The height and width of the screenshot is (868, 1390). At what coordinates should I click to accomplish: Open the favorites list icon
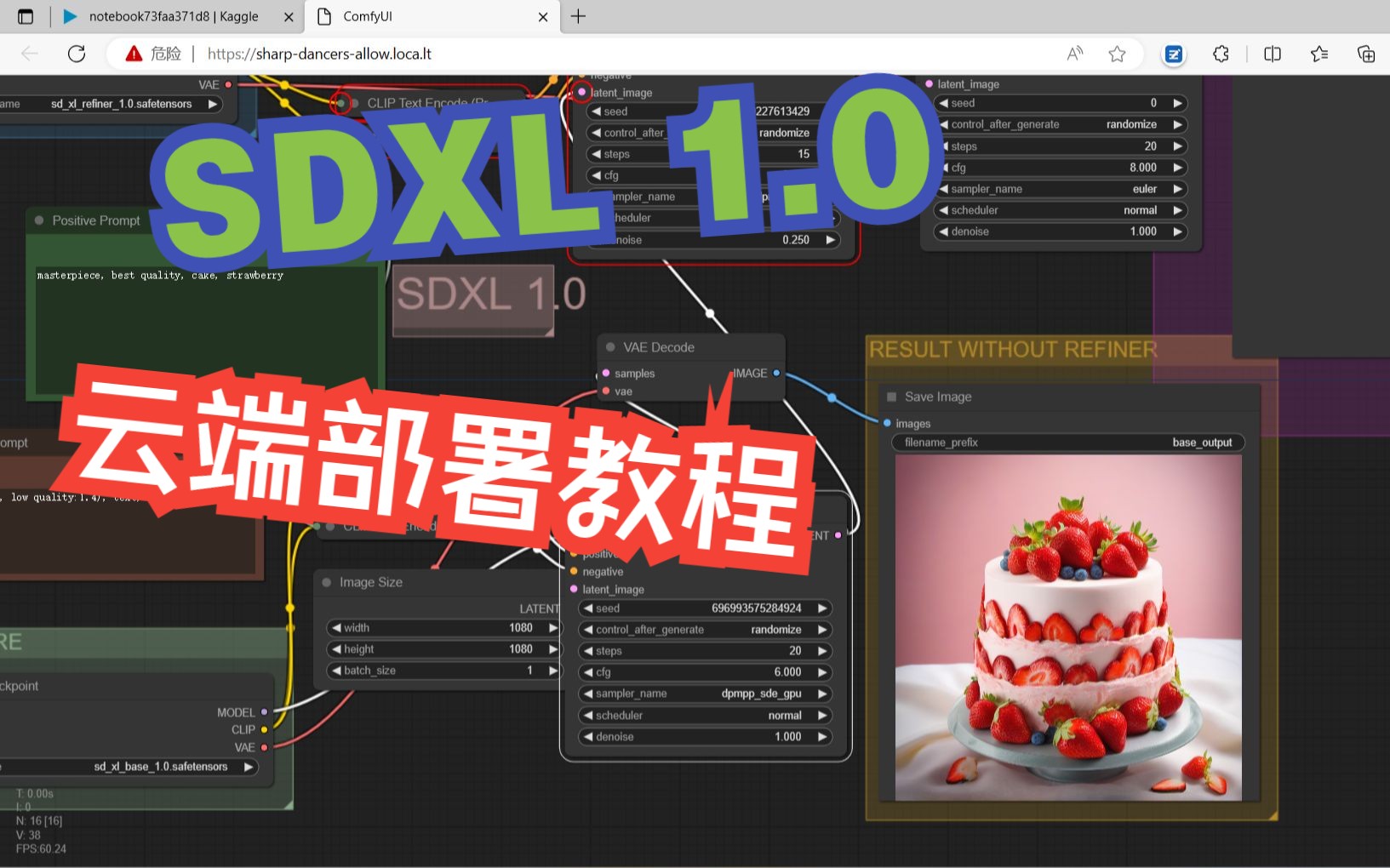1319,54
